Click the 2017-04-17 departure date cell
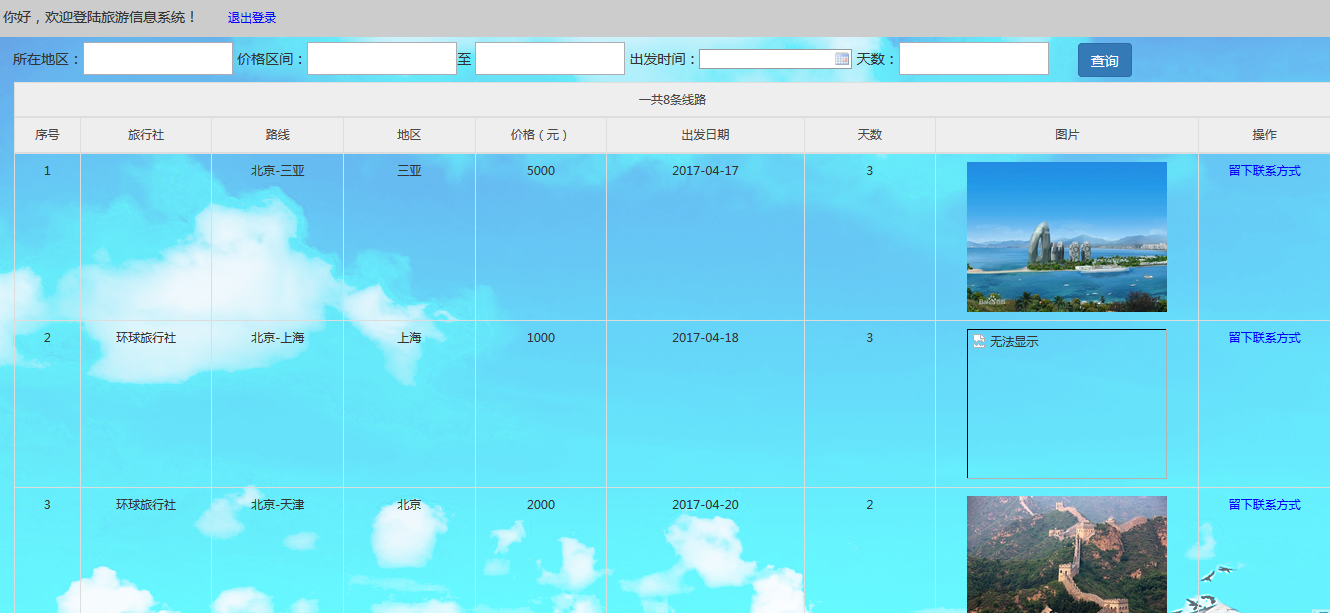The width and height of the screenshot is (1330, 613). pyautogui.click(x=705, y=237)
